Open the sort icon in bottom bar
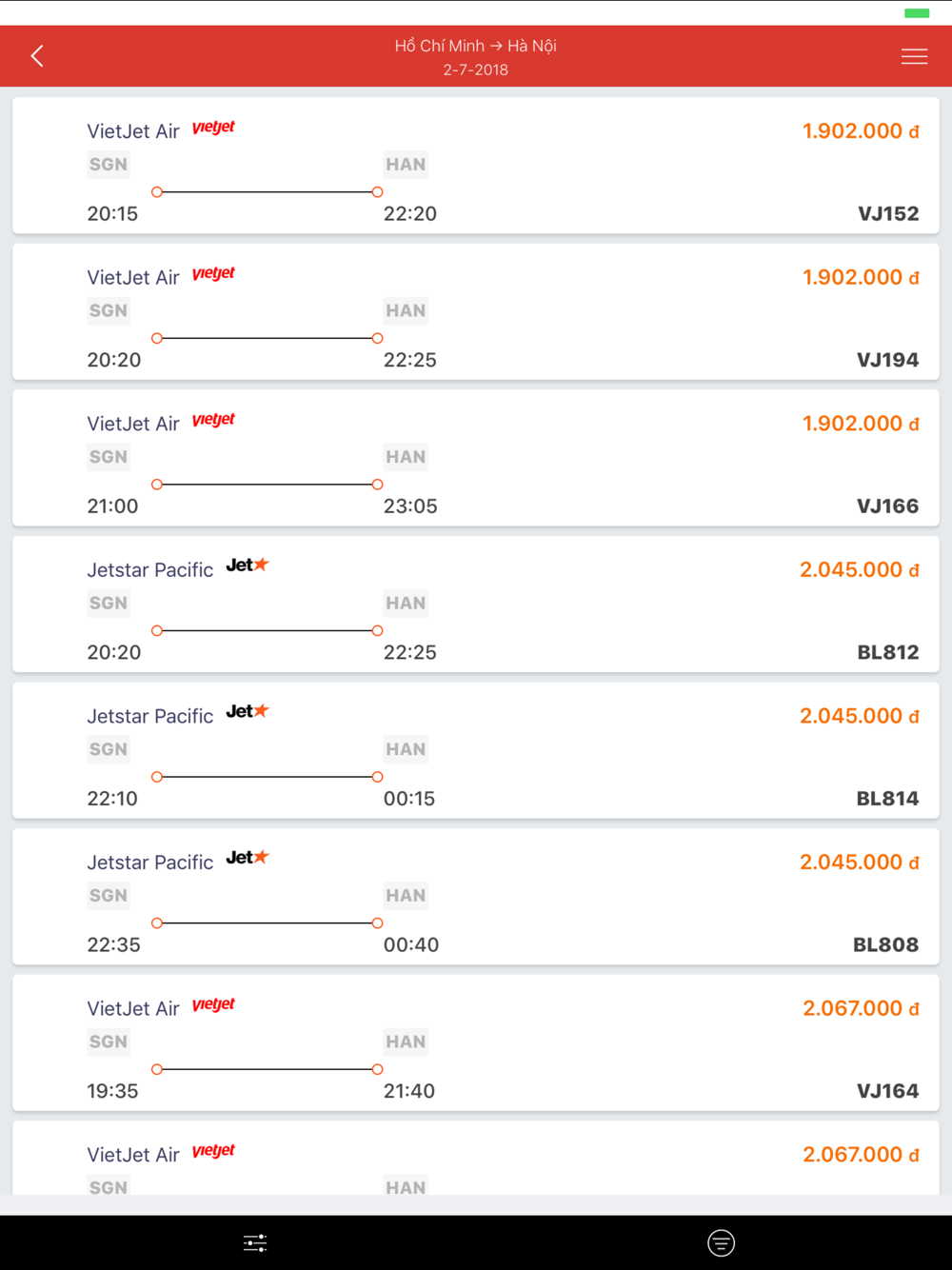 pos(721,1242)
